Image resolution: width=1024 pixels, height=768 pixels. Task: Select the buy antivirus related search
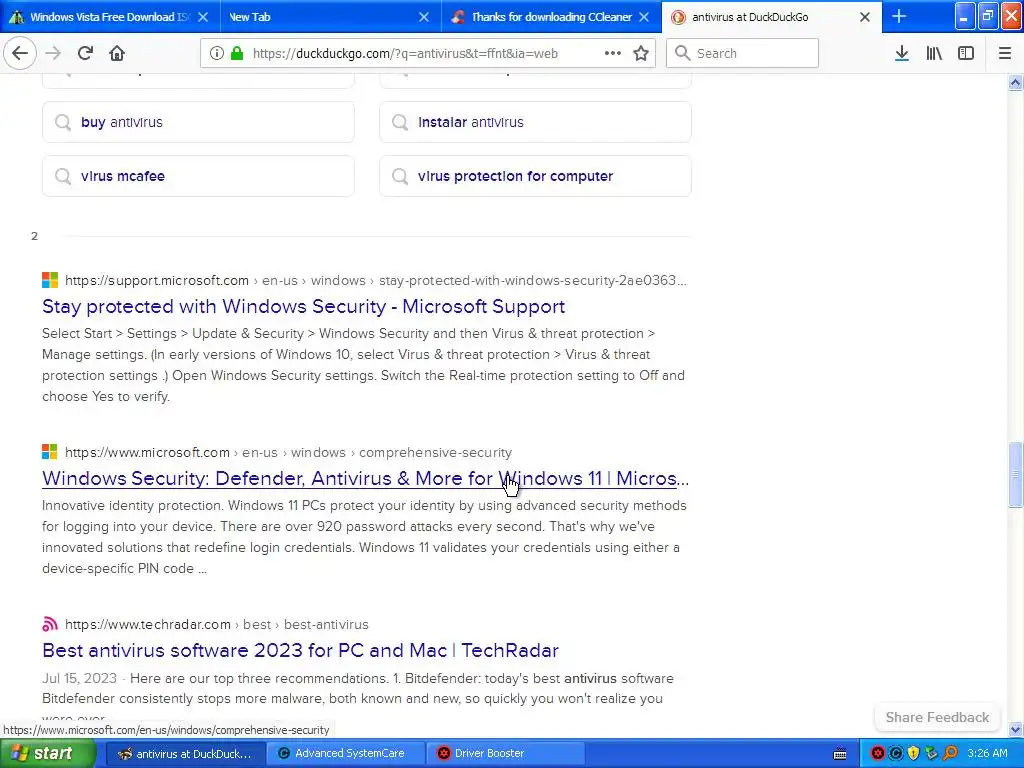click(199, 122)
